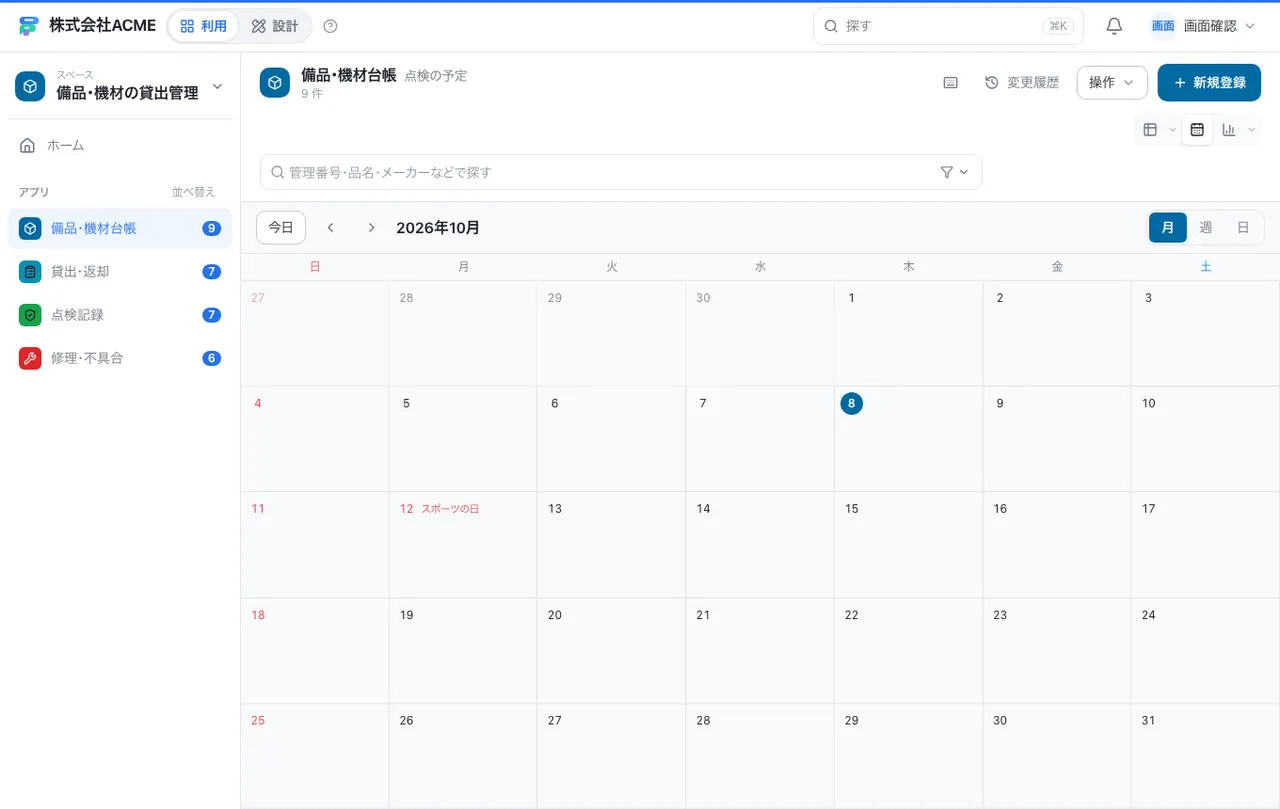1280x809 pixels.
Task: Switch to 設計 mode
Action: coord(275,26)
